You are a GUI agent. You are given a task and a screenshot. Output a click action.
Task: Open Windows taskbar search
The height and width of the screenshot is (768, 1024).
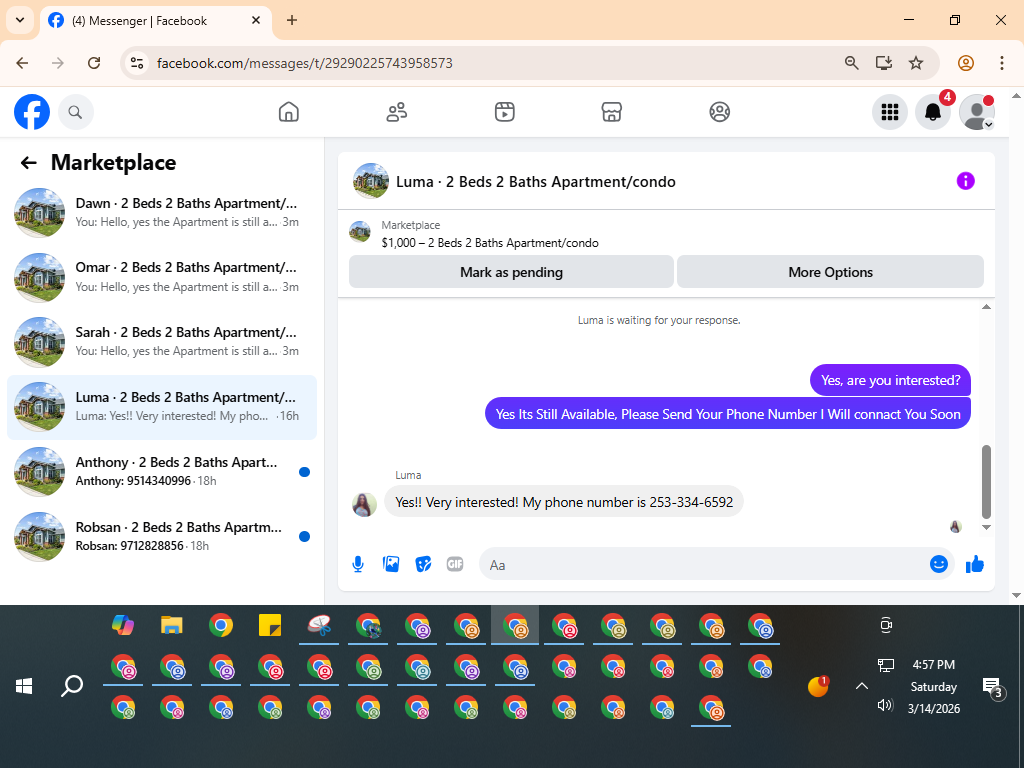coord(72,686)
